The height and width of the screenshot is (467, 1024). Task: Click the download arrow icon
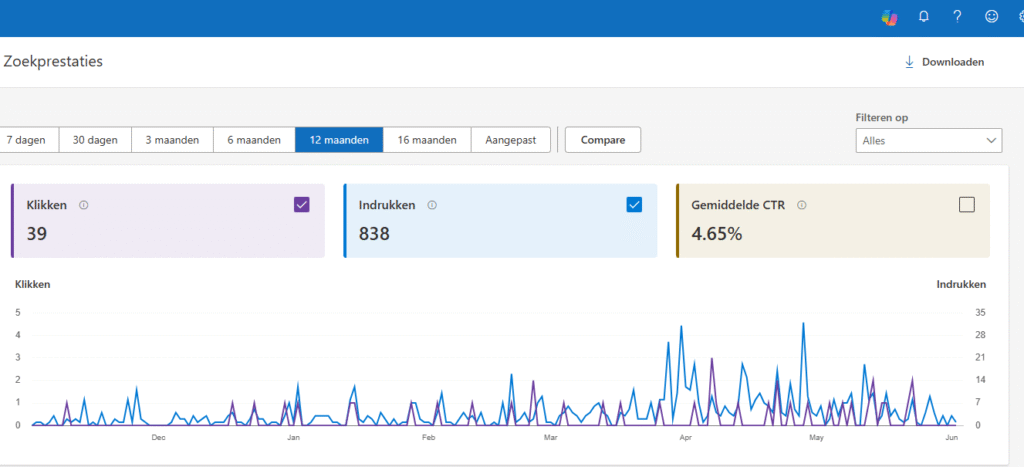click(x=908, y=62)
